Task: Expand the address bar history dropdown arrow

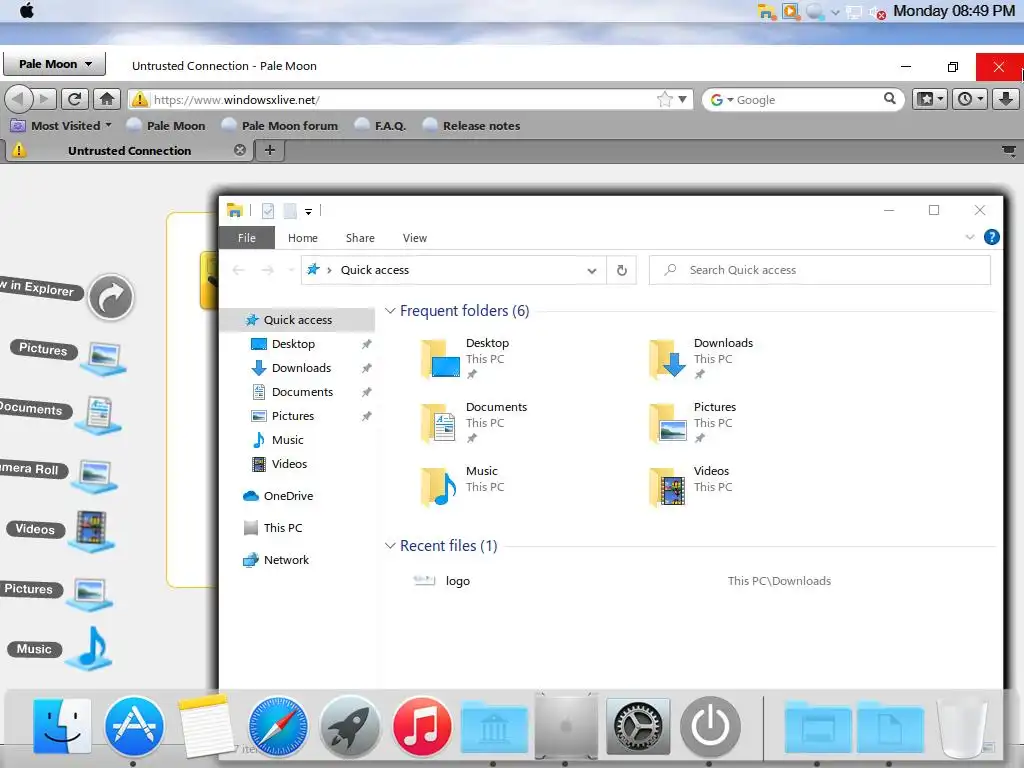Action: pos(682,99)
